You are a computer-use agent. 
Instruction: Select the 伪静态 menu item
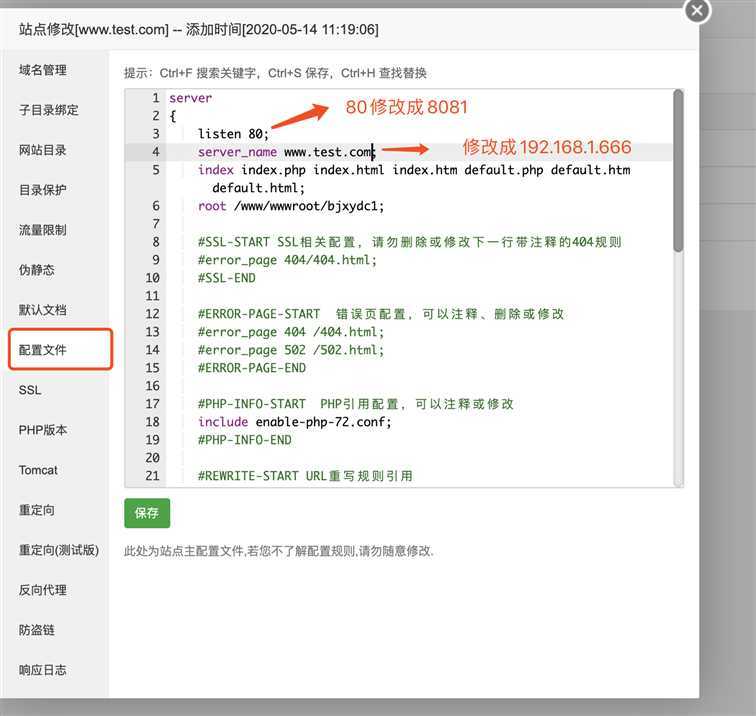(37, 270)
